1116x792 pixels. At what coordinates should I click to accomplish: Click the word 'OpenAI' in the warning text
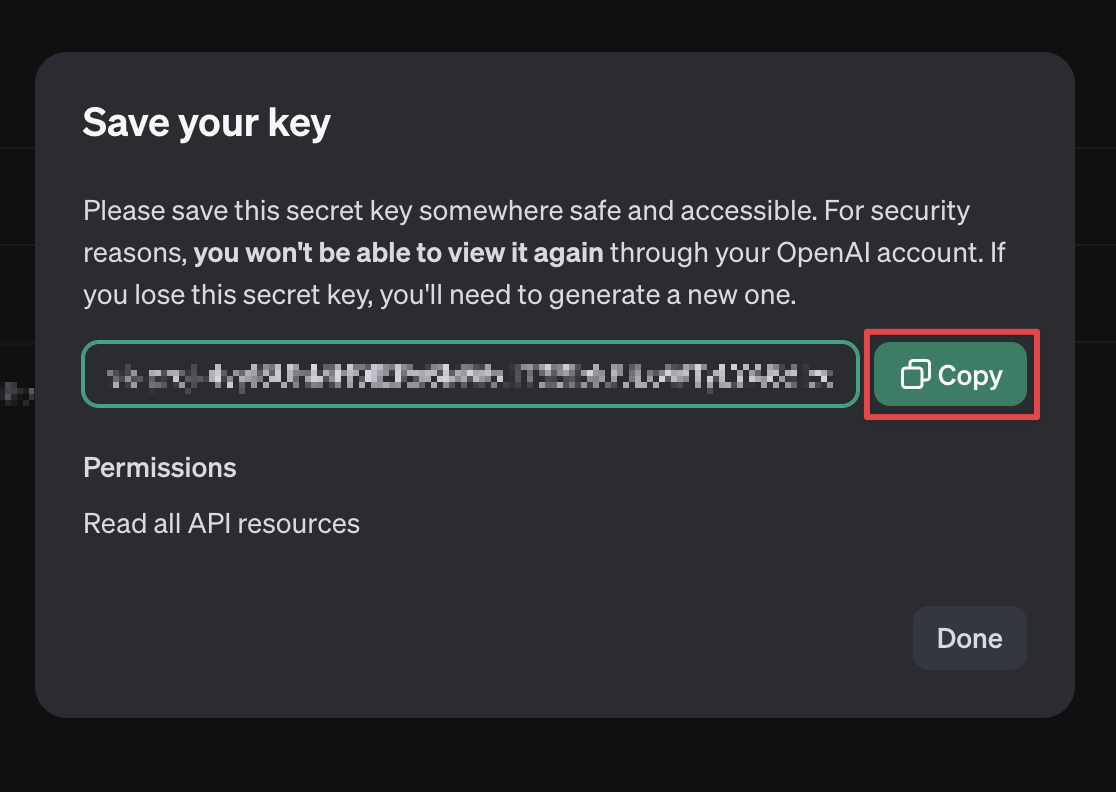tap(823, 253)
